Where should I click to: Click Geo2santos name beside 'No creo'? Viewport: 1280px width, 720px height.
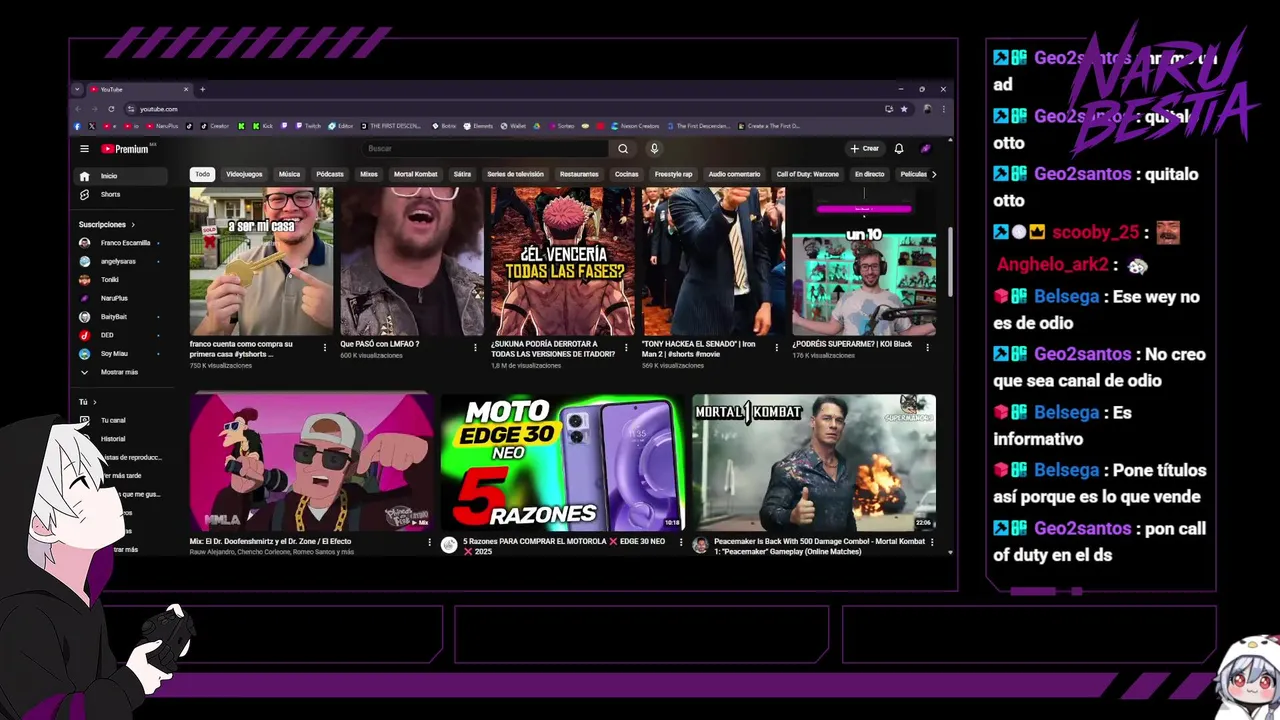[1083, 354]
